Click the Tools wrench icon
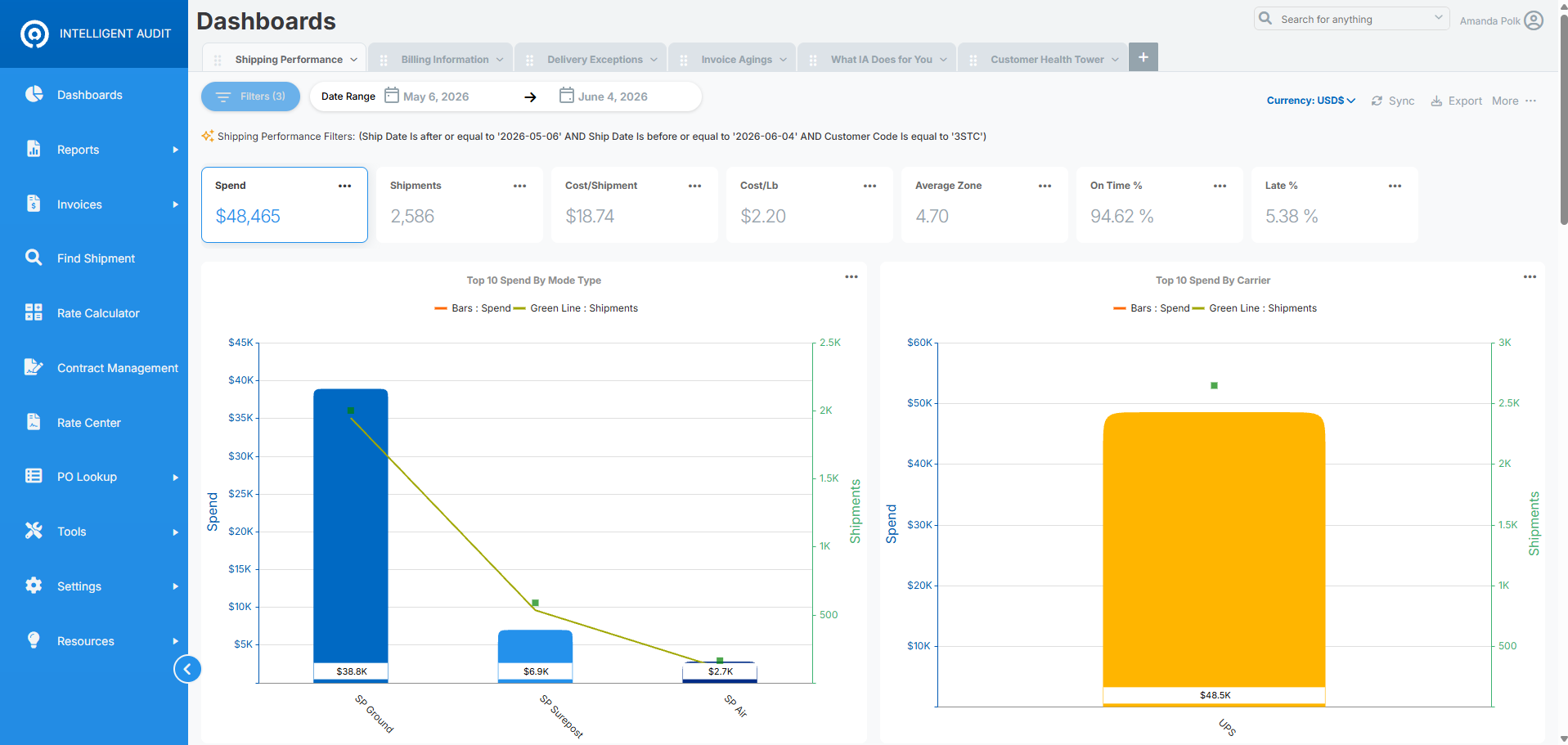1568x745 pixels. click(x=34, y=531)
